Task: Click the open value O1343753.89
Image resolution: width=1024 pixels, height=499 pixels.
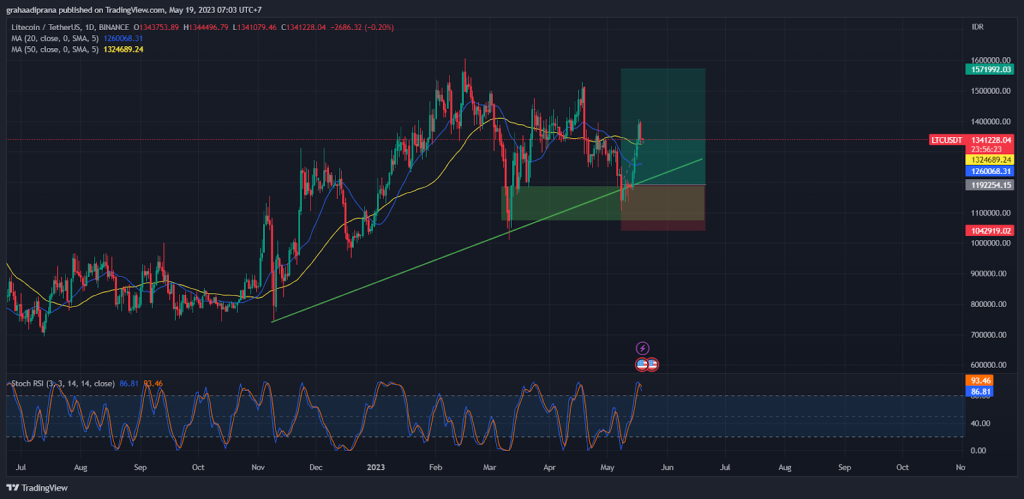Action: pos(155,27)
